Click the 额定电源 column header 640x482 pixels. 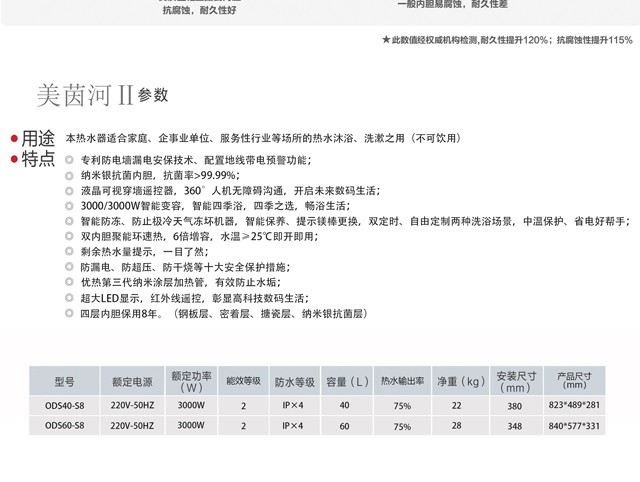[x=132, y=381]
